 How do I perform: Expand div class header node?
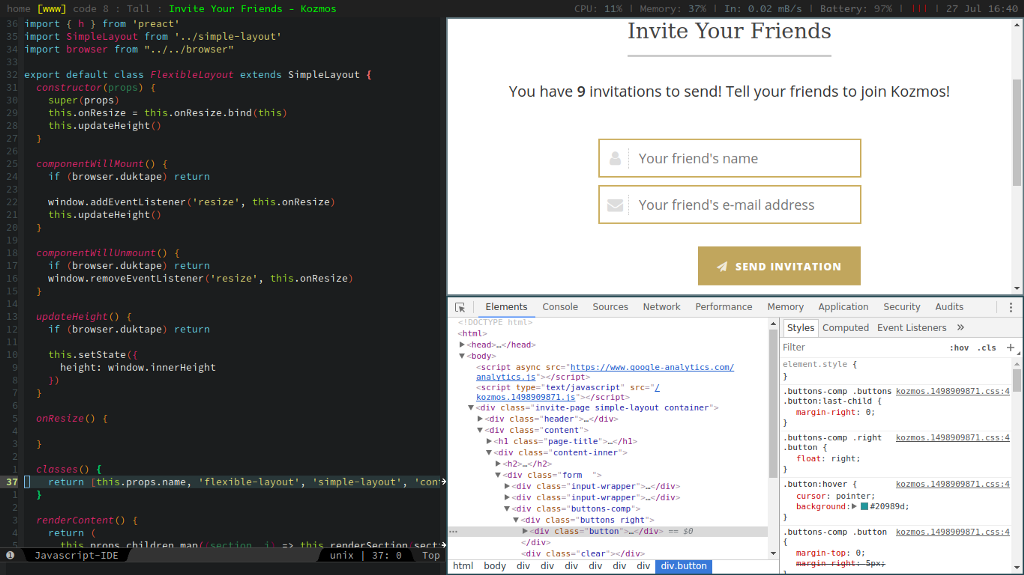[x=480, y=419]
